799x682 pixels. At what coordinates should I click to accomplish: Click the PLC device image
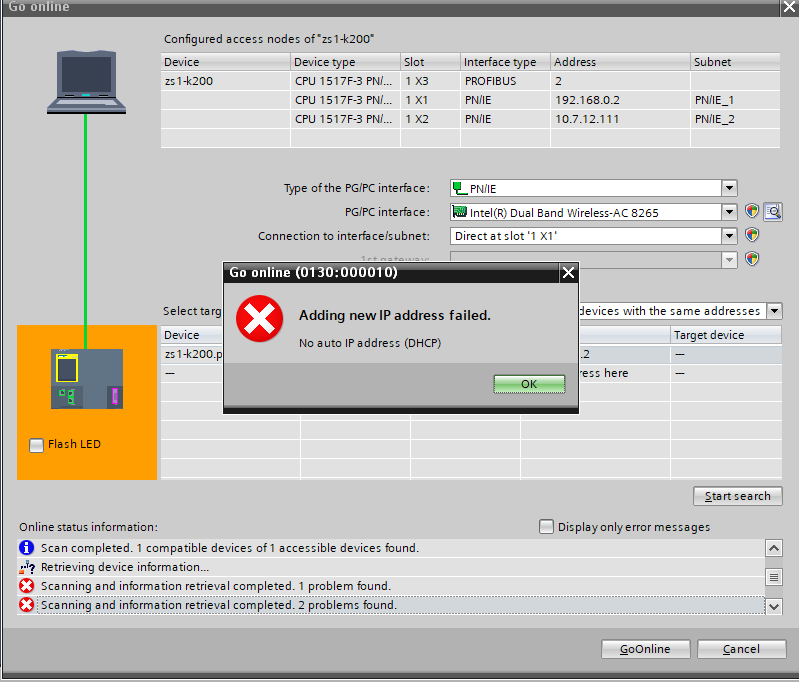87,379
